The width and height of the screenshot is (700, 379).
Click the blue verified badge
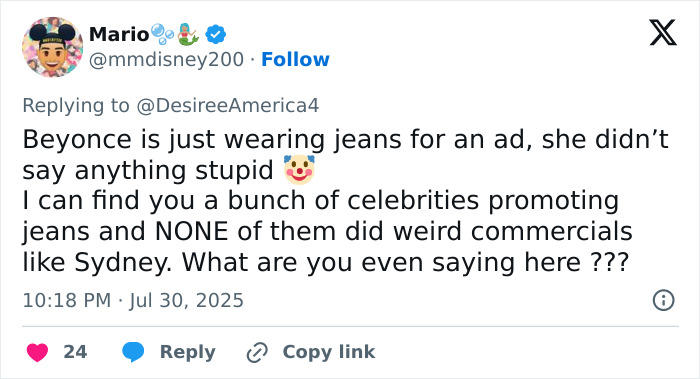tap(215, 34)
